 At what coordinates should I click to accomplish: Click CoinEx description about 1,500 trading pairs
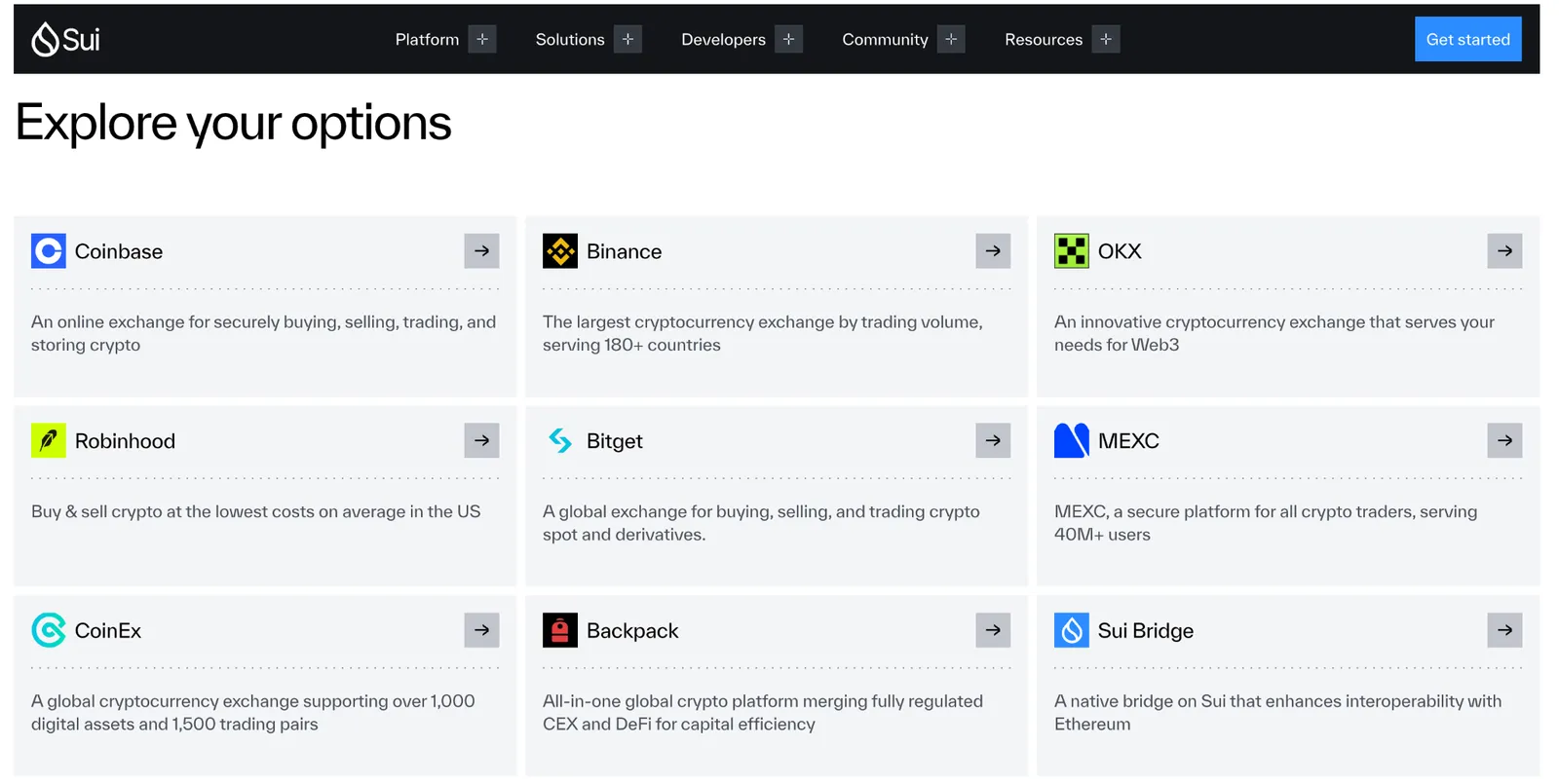(x=253, y=713)
